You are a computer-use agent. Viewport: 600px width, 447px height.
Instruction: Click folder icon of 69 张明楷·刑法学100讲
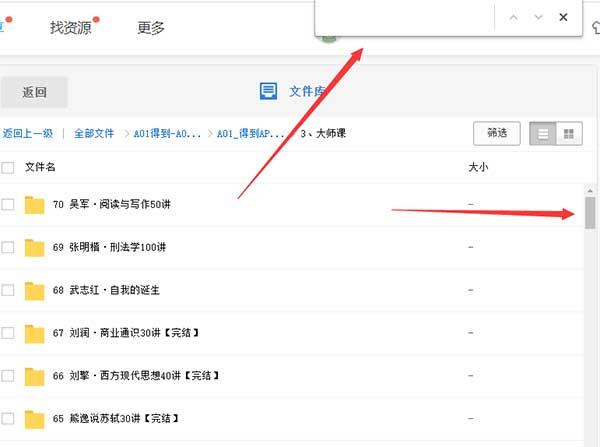[x=34, y=248]
